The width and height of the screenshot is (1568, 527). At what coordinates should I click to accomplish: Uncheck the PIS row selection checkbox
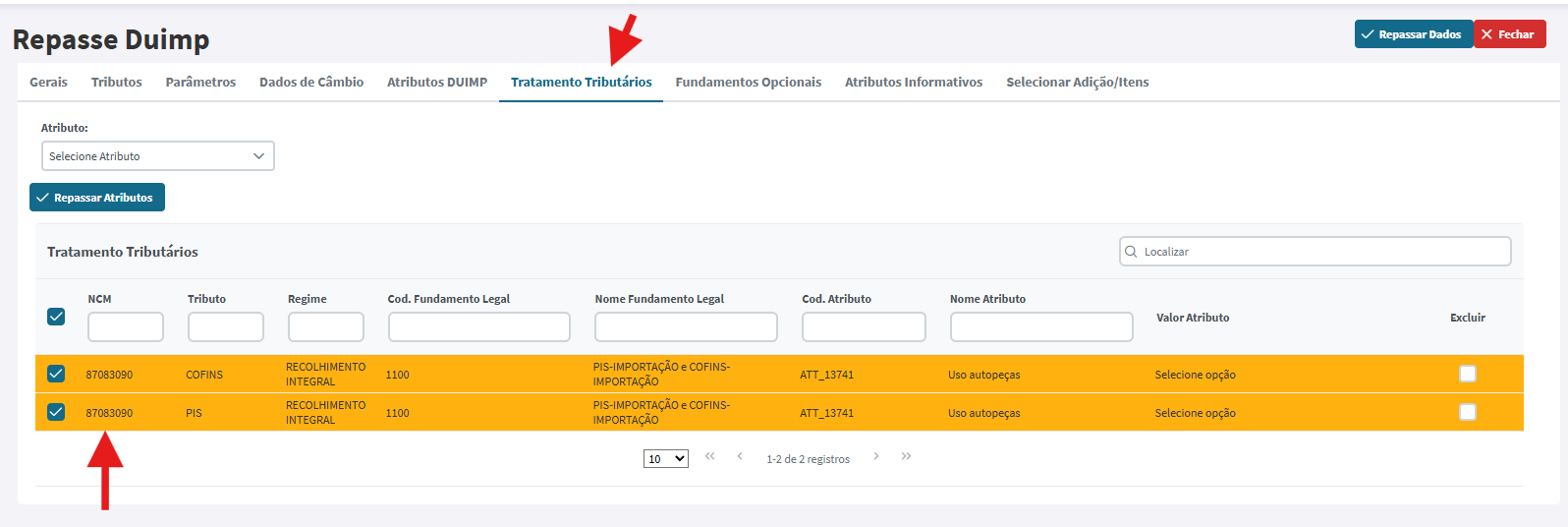tap(56, 412)
